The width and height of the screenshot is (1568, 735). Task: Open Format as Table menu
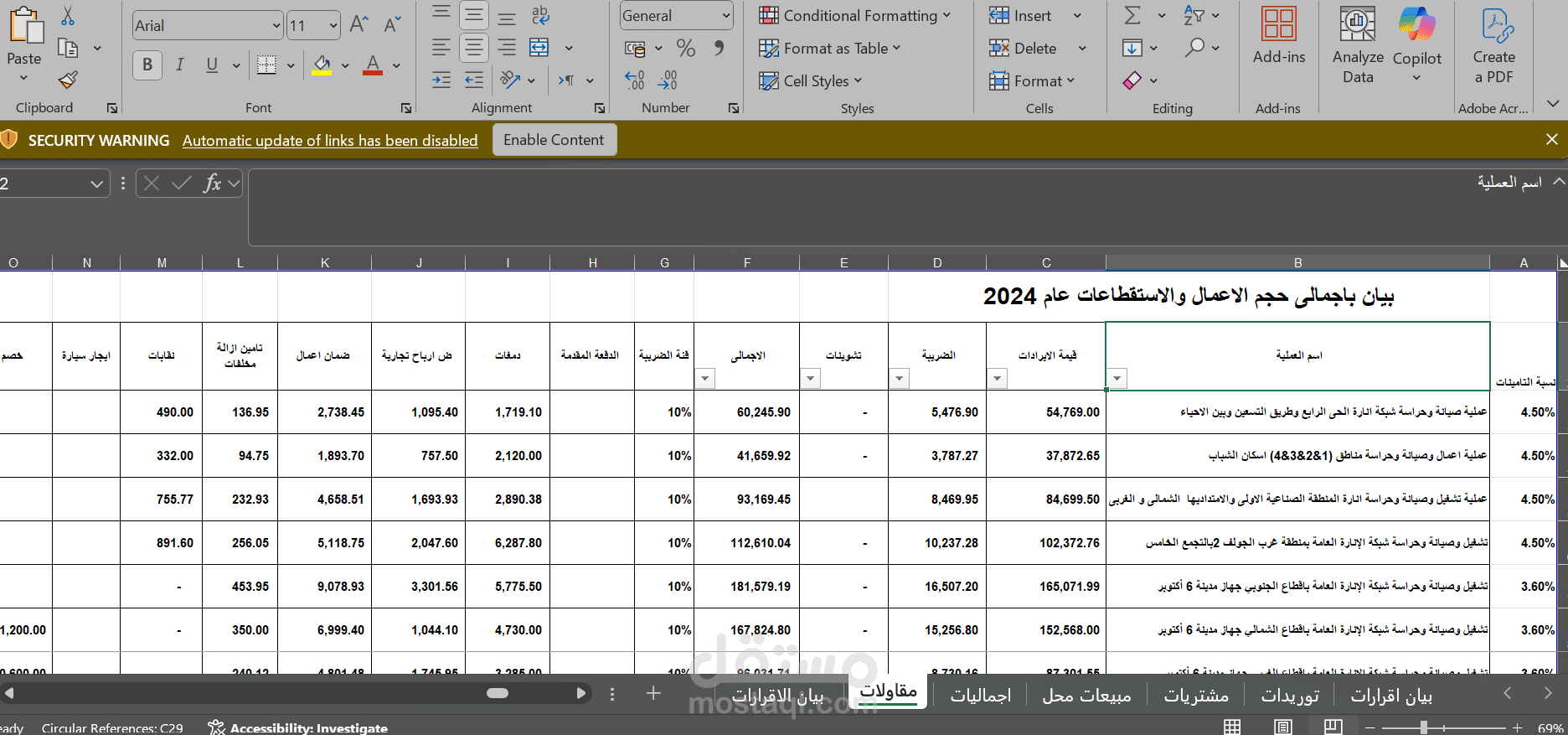[x=830, y=49]
